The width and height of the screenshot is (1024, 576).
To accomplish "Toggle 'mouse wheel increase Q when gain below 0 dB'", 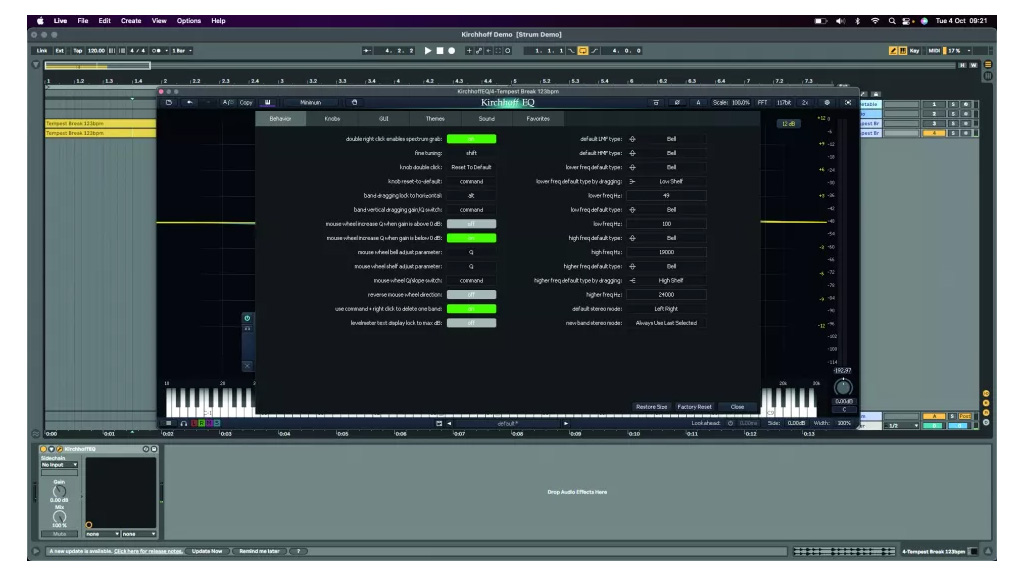I will pos(472,238).
